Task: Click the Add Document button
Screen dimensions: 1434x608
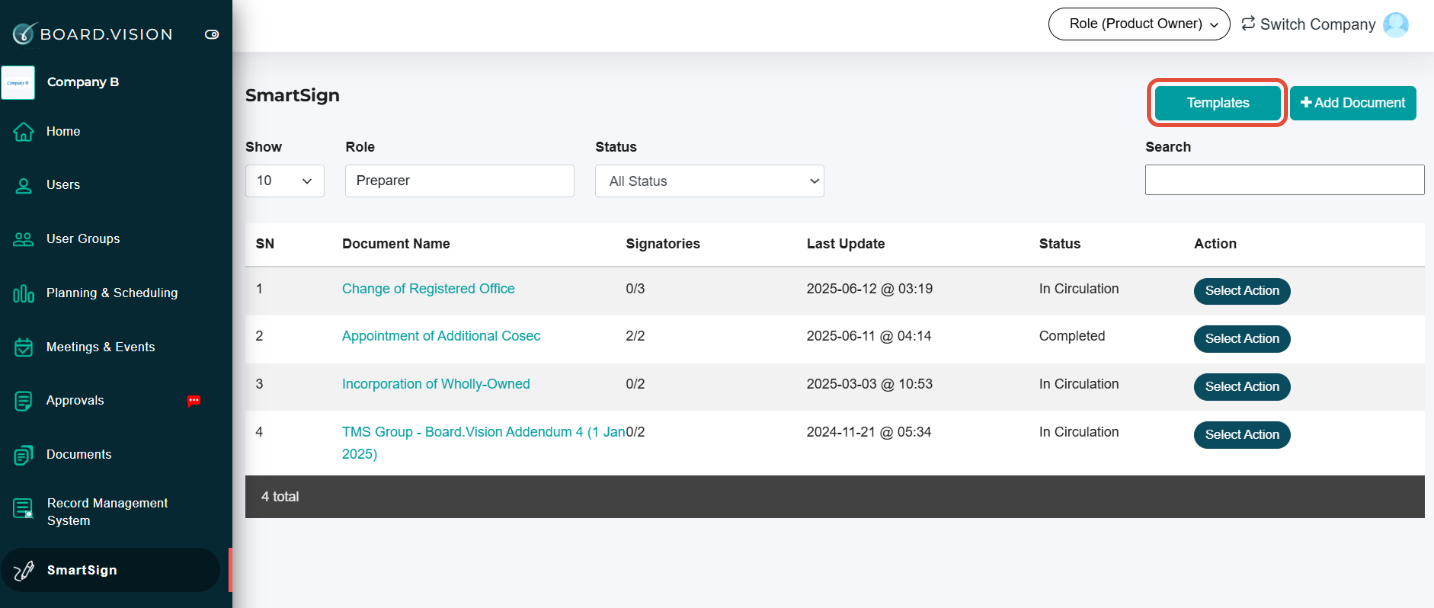Action: point(1353,103)
